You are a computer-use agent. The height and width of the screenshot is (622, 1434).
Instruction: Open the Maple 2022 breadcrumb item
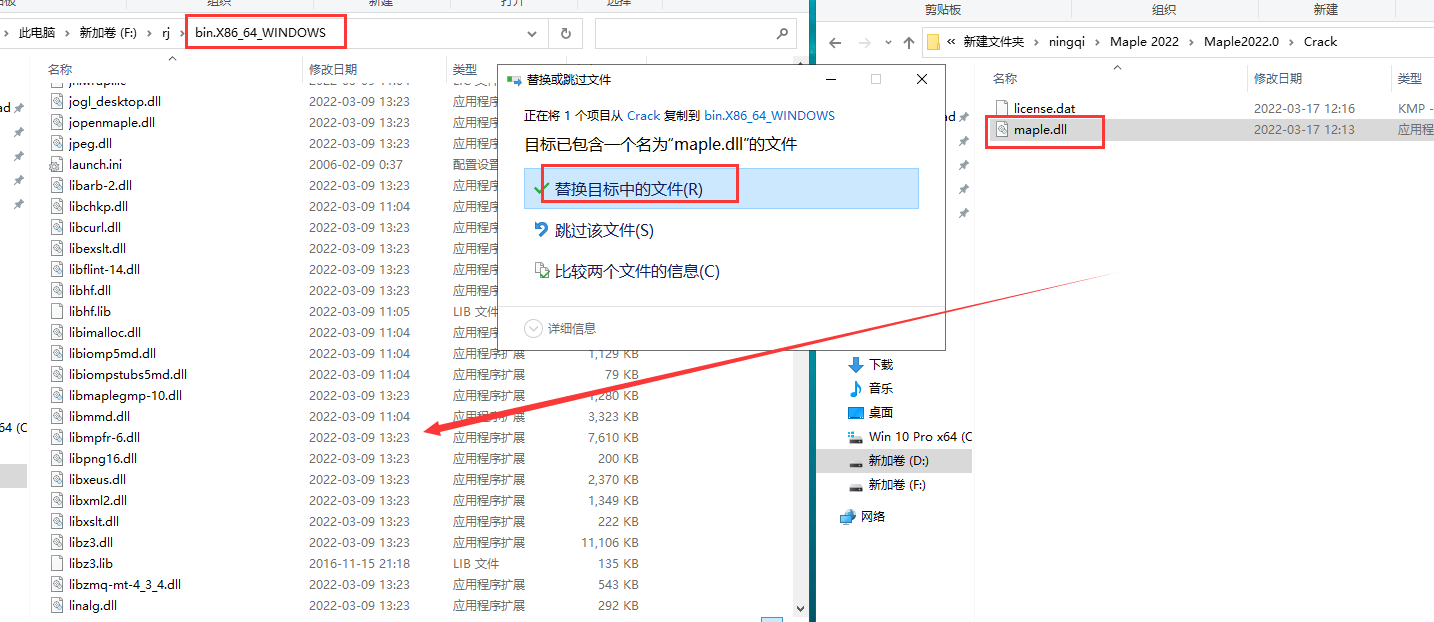pyautogui.click(x=1145, y=41)
